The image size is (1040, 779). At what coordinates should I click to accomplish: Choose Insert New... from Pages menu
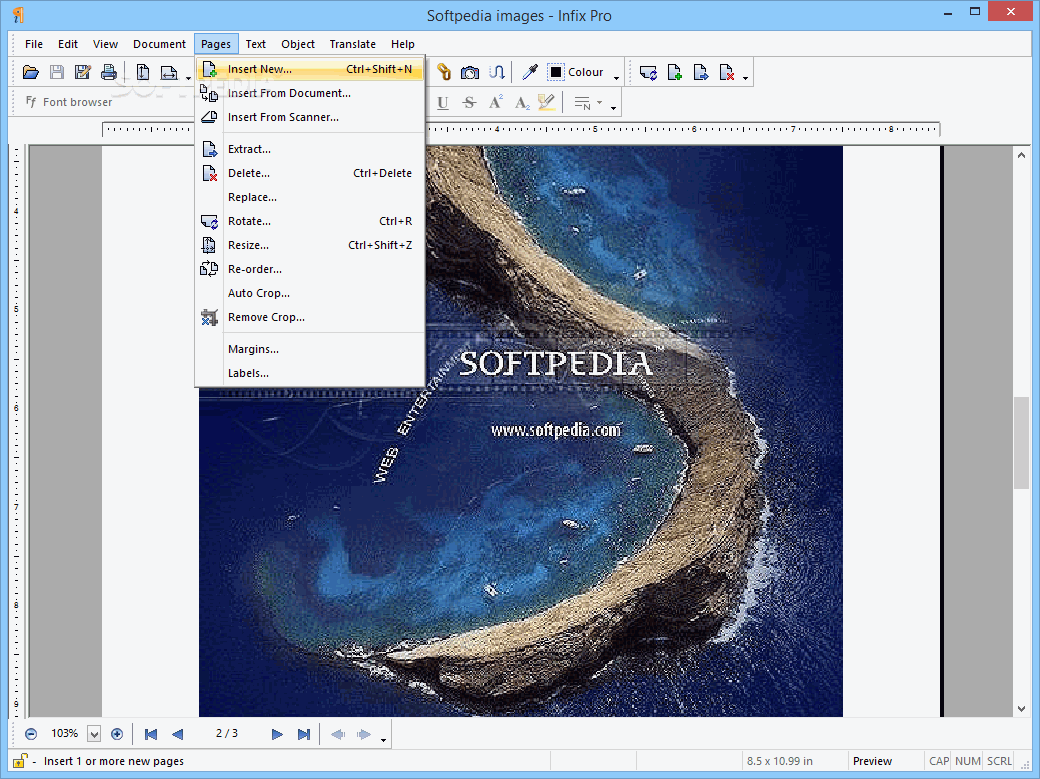click(310, 69)
